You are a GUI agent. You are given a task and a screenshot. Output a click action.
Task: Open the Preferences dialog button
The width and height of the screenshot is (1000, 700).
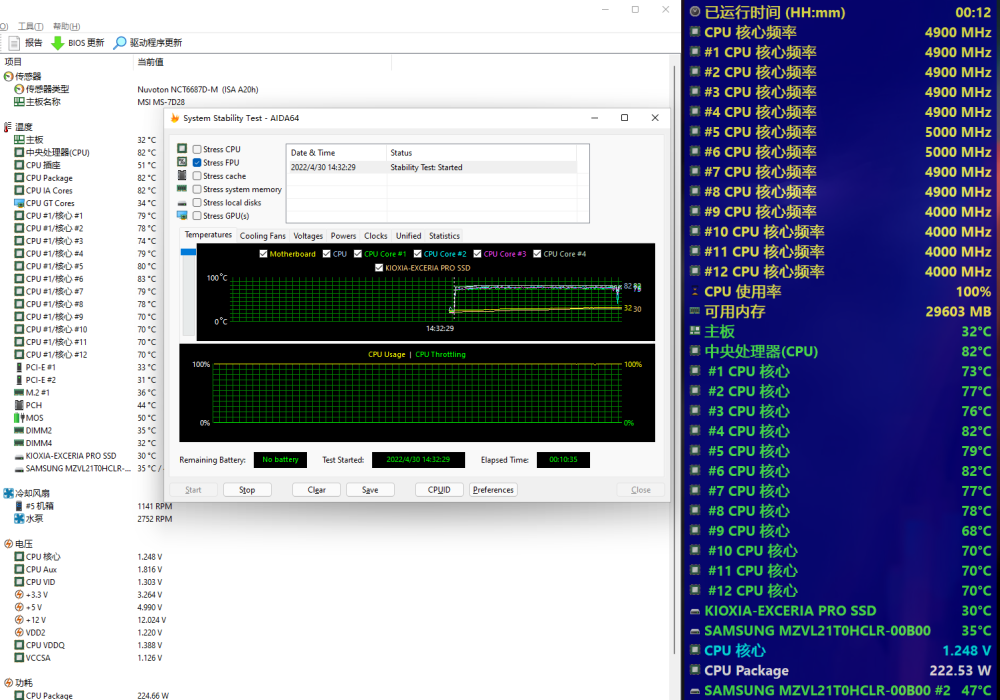coord(493,490)
